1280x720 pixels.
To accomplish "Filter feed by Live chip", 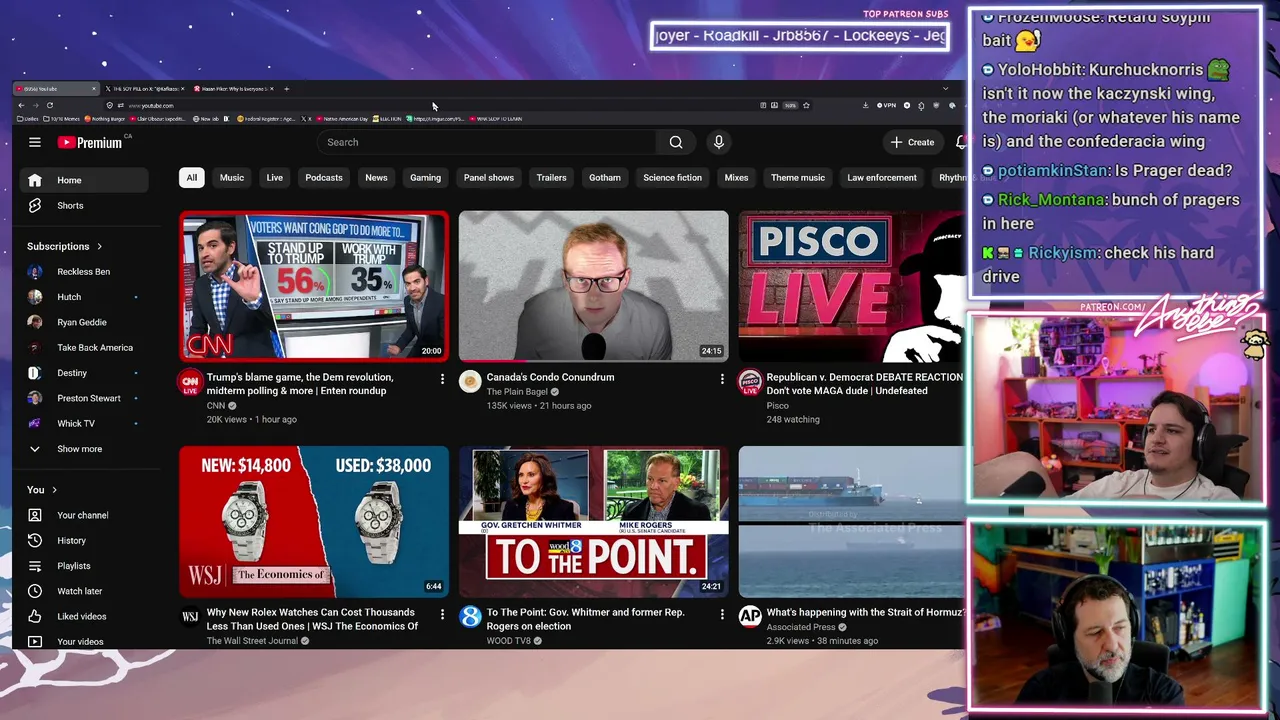I will (x=274, y=178).
